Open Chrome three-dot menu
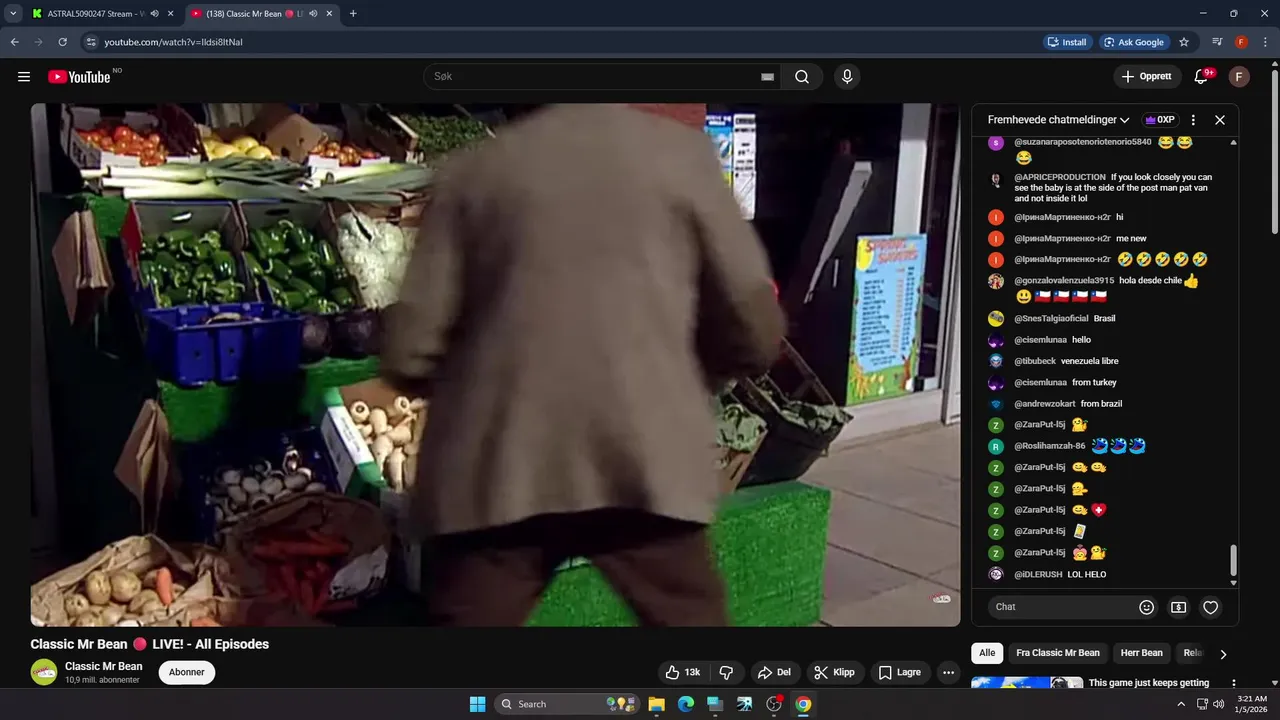 click(1265, 42)
